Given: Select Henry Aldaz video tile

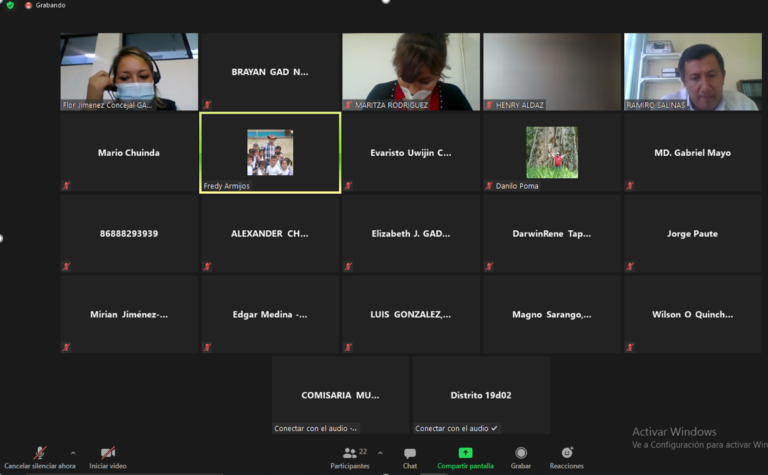Looking at the screenshot, I should coord(552,71).
